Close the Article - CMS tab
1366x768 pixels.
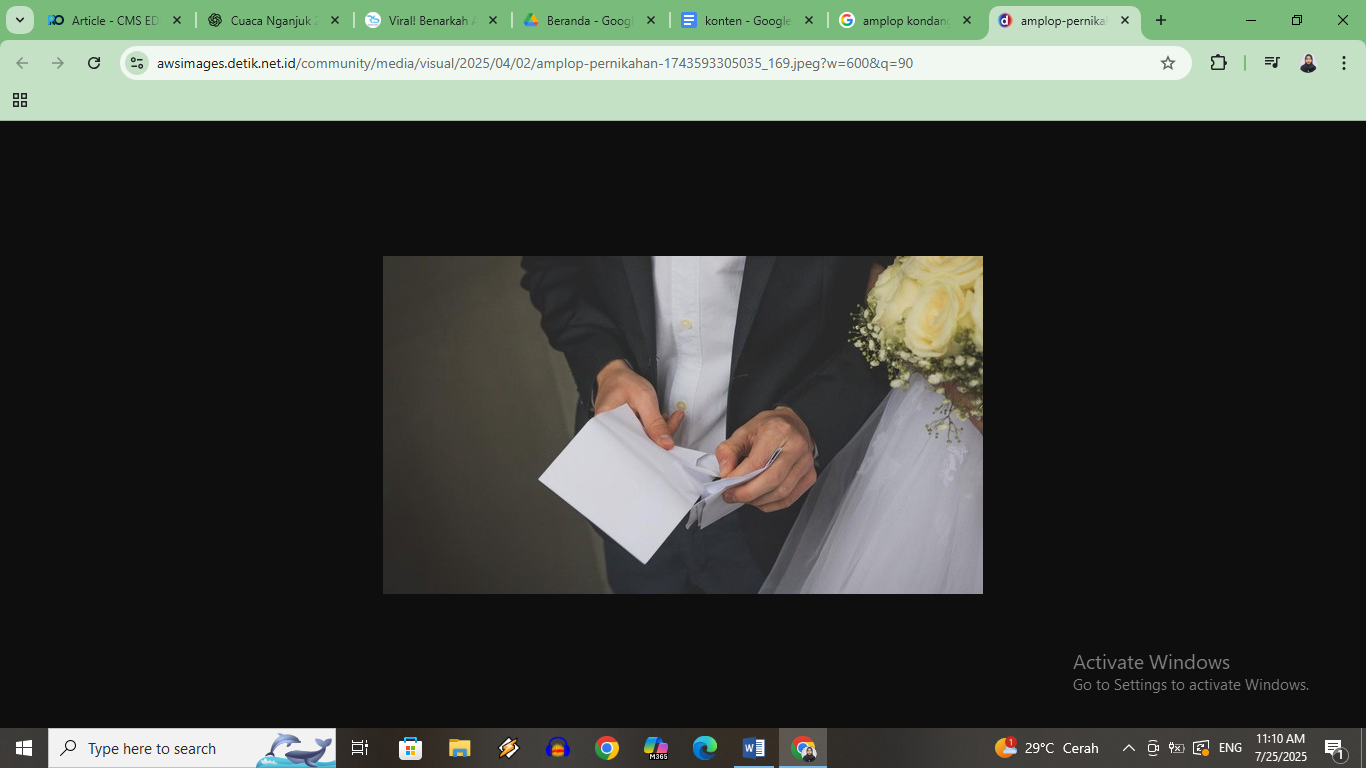click(x=177, y=20)
